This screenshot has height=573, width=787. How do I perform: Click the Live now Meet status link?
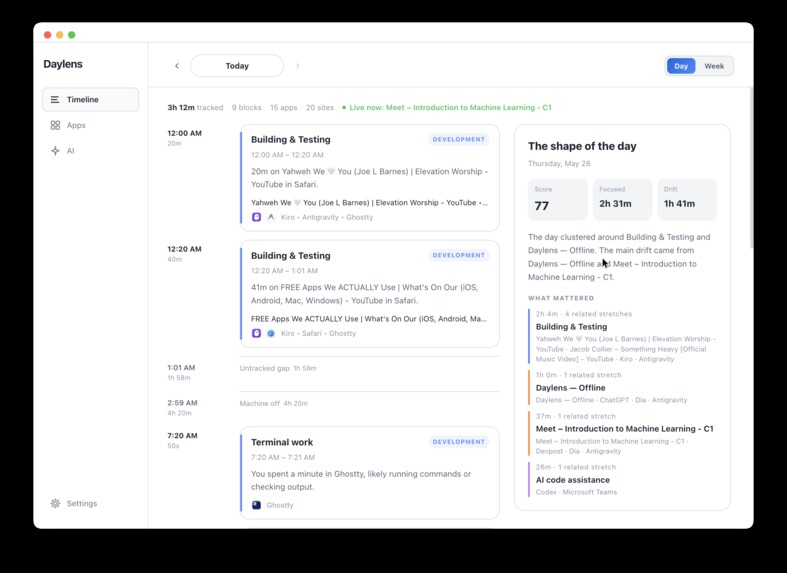(x=450, y=107)
